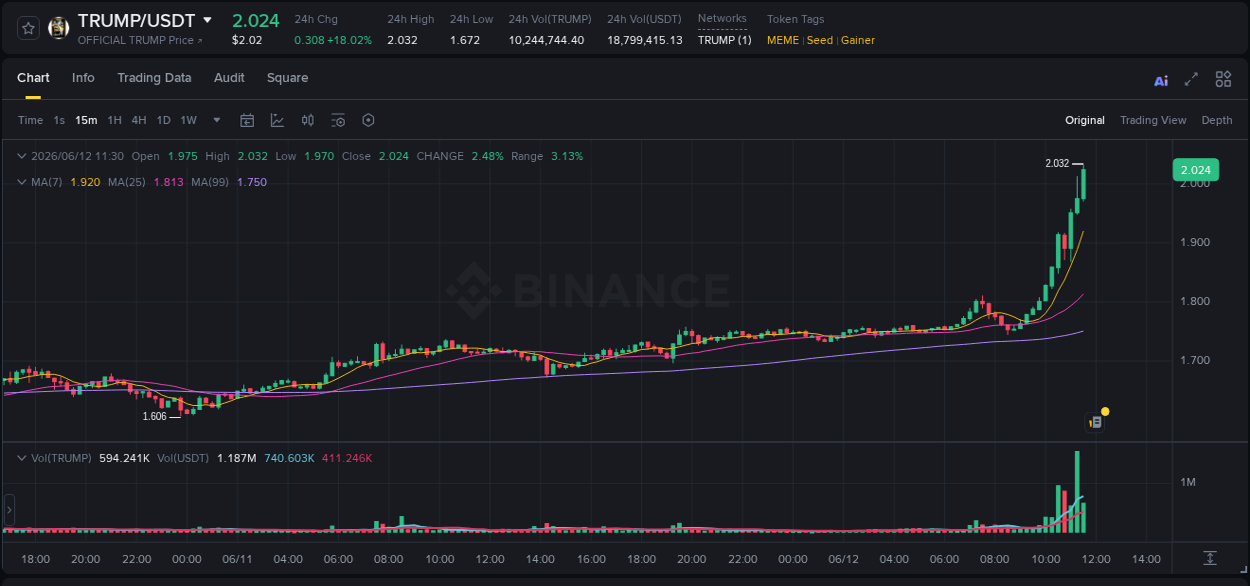Click the 24h High value 2.032

[x=402, y=40]
